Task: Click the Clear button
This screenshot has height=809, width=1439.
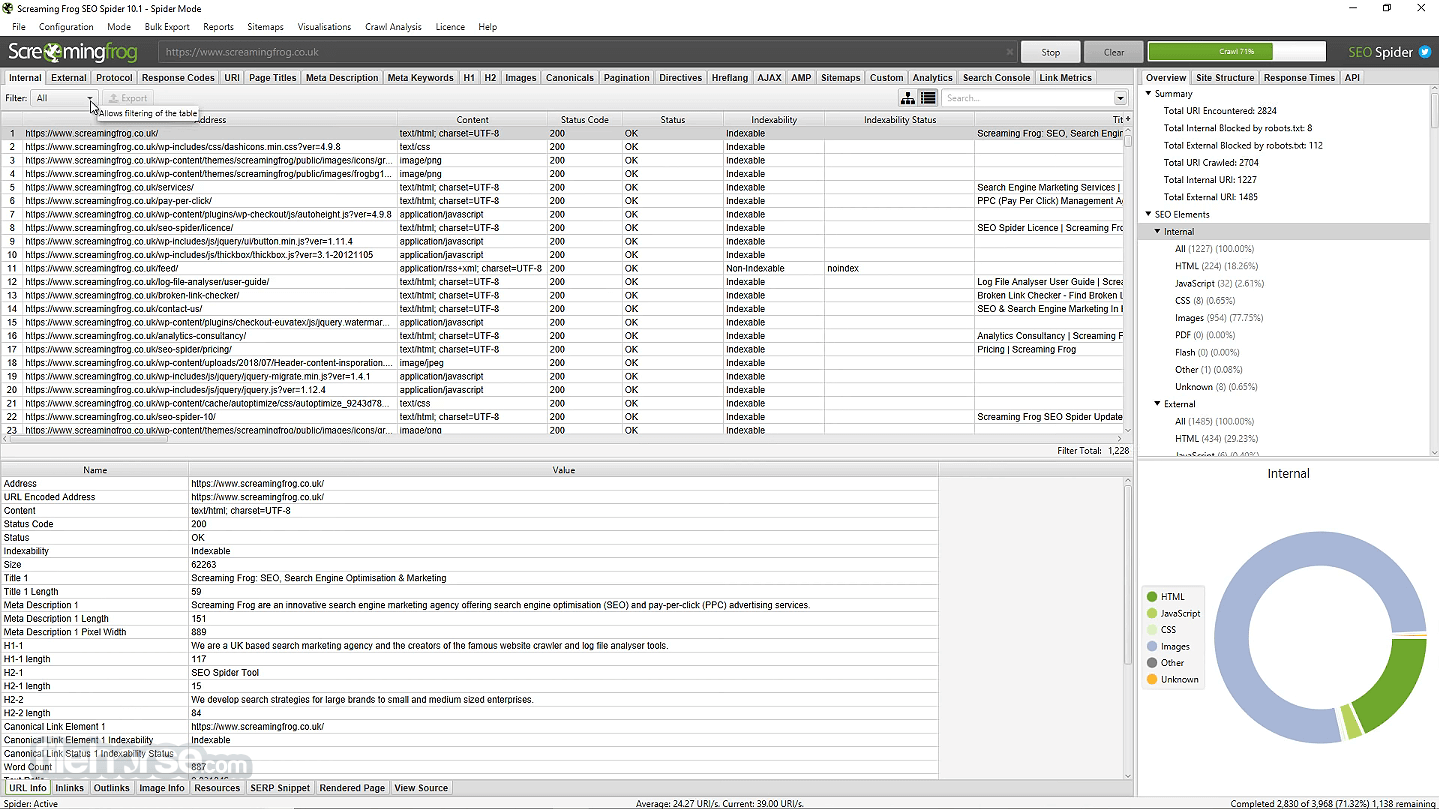Action: coord(1114,52)
